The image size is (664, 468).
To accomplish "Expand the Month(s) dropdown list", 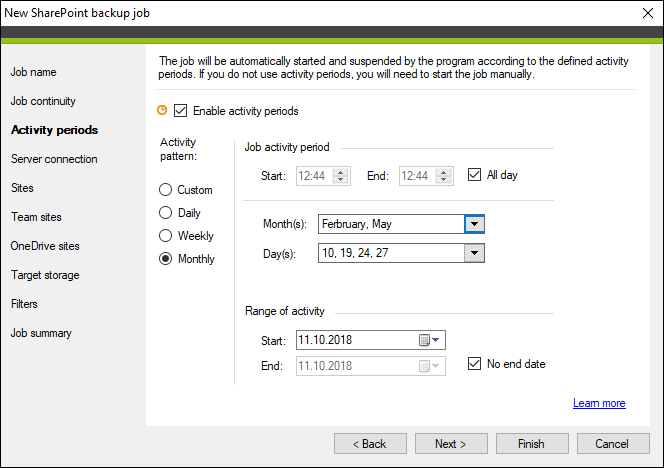I will 474,224.
